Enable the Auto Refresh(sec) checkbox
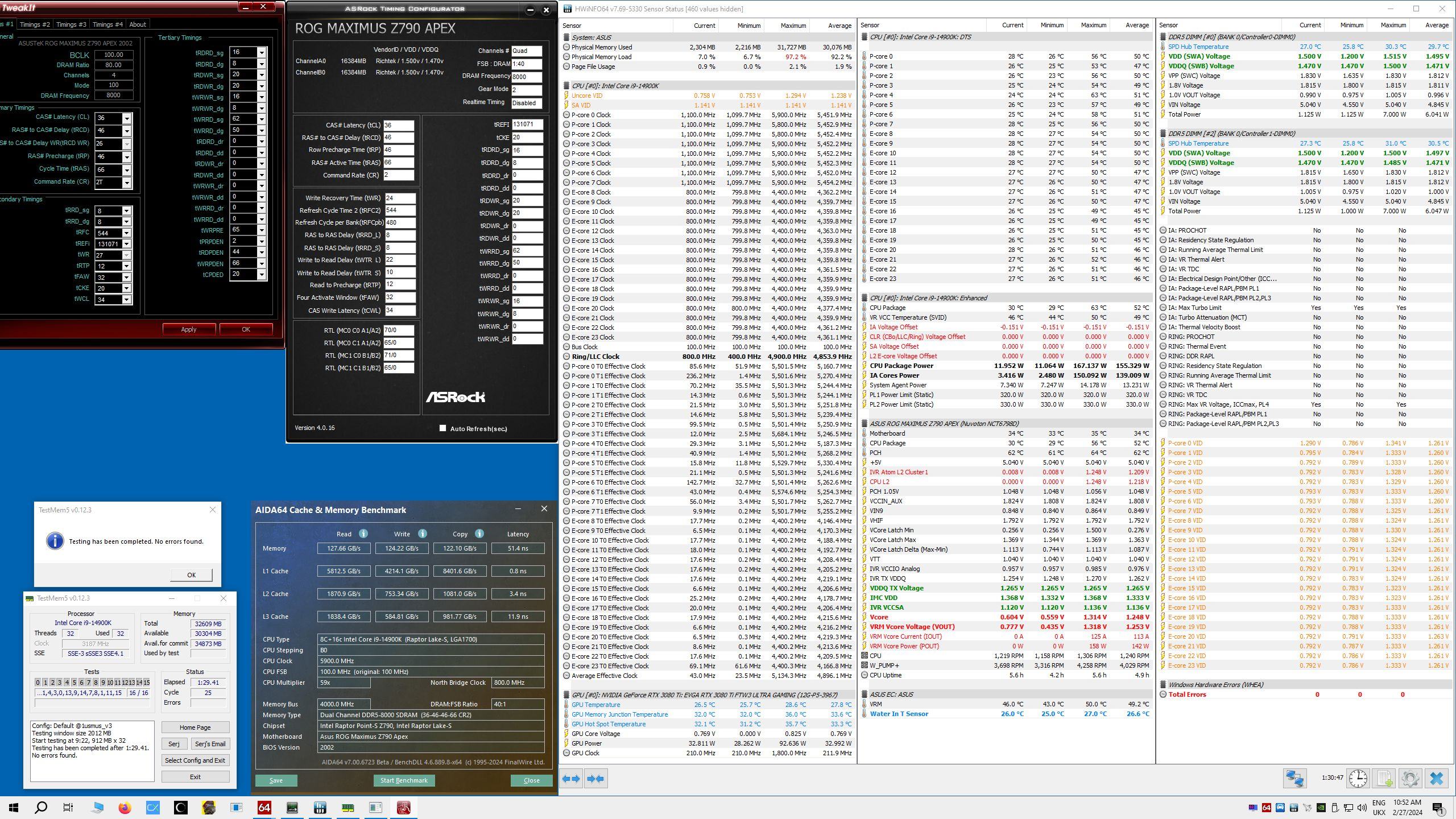The height and width of the screenshot is (819, 1456). (442, 428)
